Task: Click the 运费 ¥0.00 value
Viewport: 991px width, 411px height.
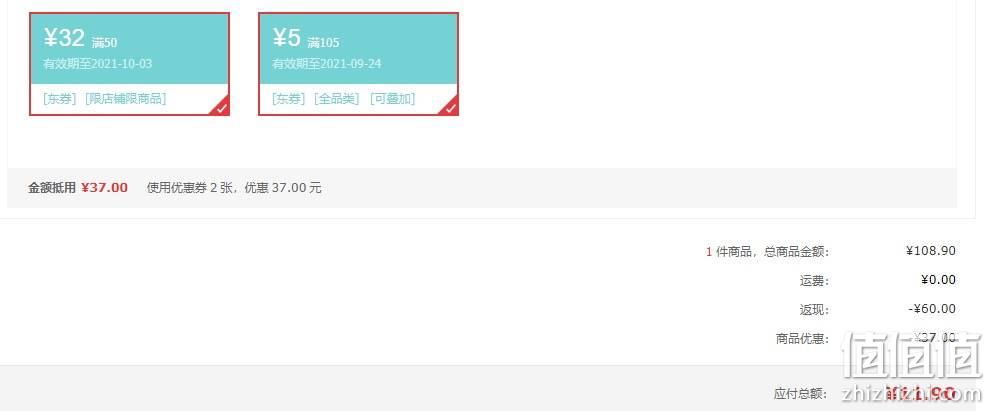Action: 938,280
